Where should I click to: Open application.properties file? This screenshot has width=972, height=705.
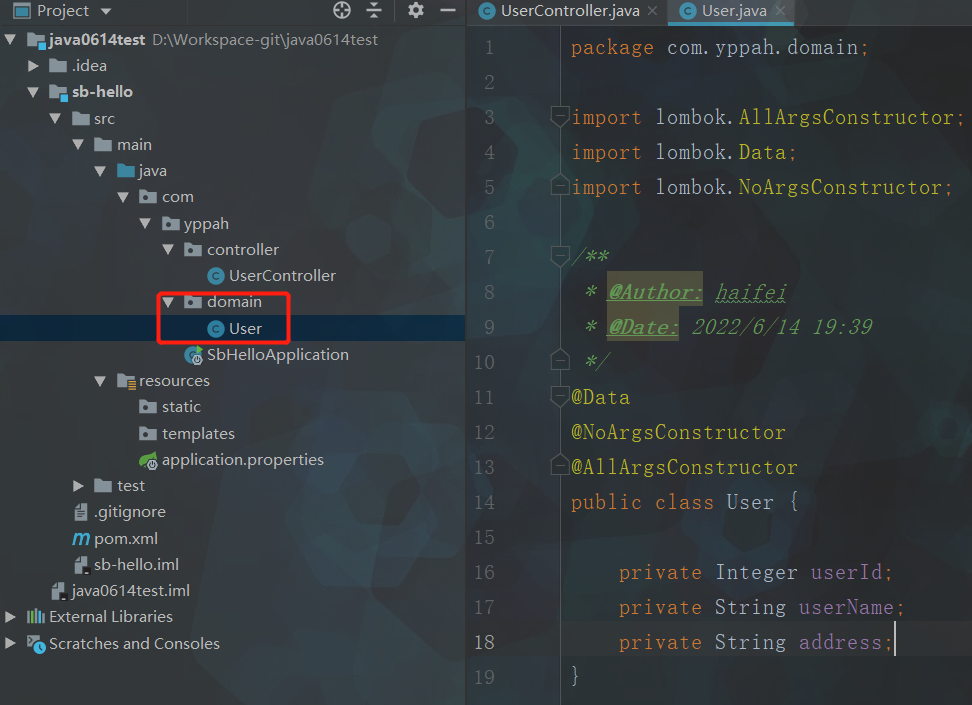tap(242, 460)
